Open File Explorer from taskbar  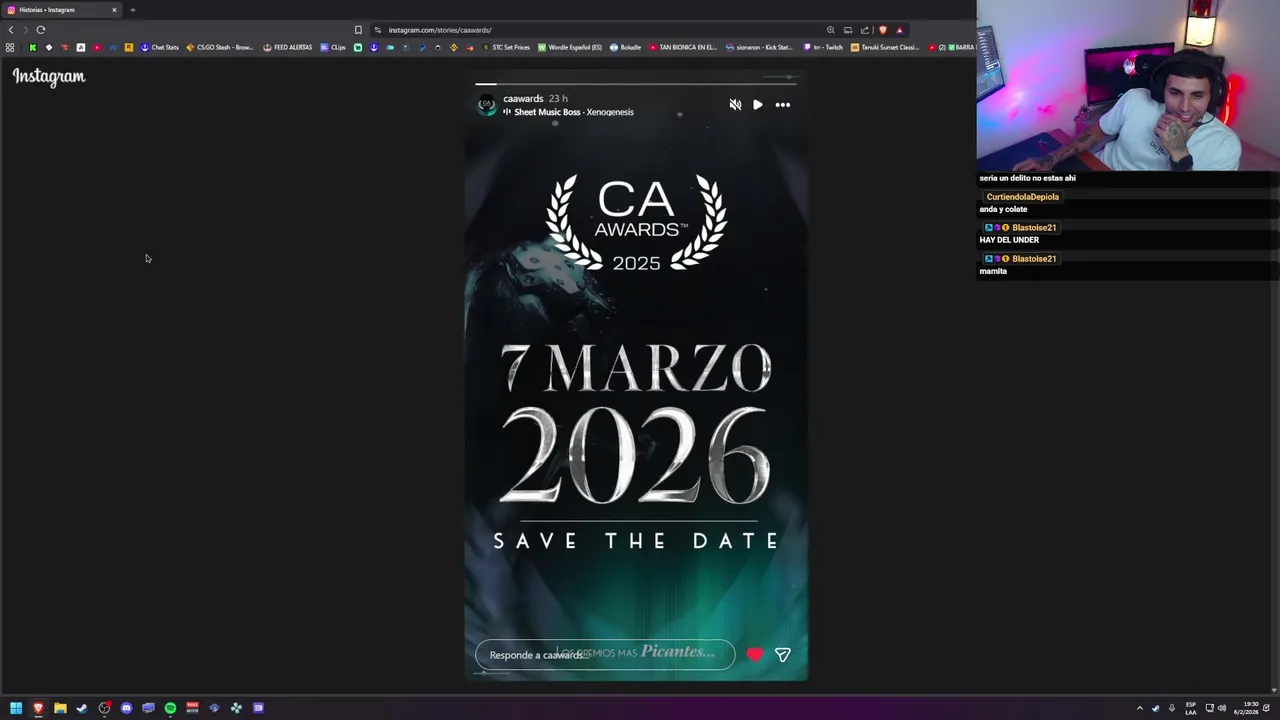(x=60, y=708)
